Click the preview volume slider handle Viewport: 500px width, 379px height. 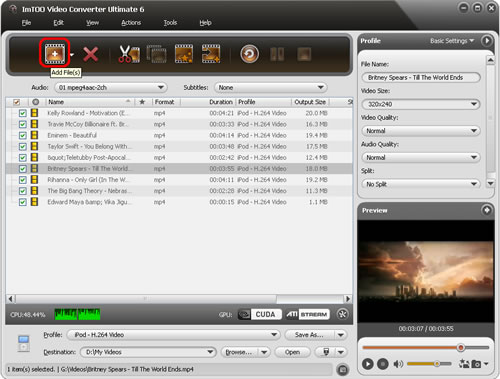[x=437, y=364]
